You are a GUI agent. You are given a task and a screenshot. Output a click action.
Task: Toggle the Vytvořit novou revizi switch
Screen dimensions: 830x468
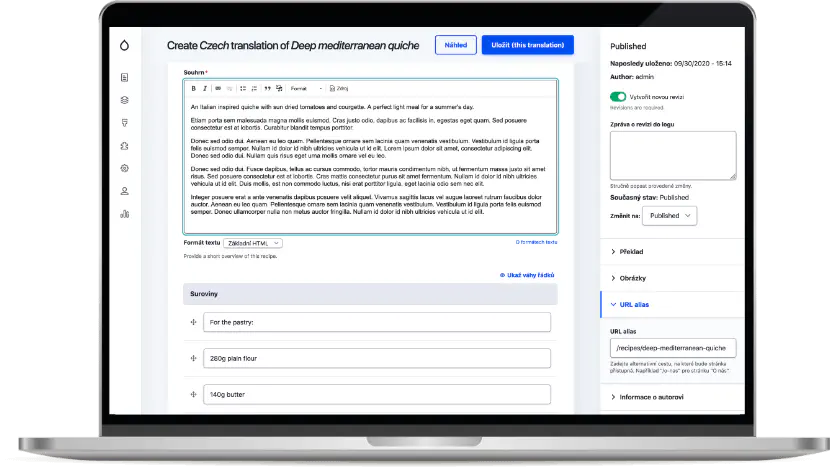(x=618, y=97)
